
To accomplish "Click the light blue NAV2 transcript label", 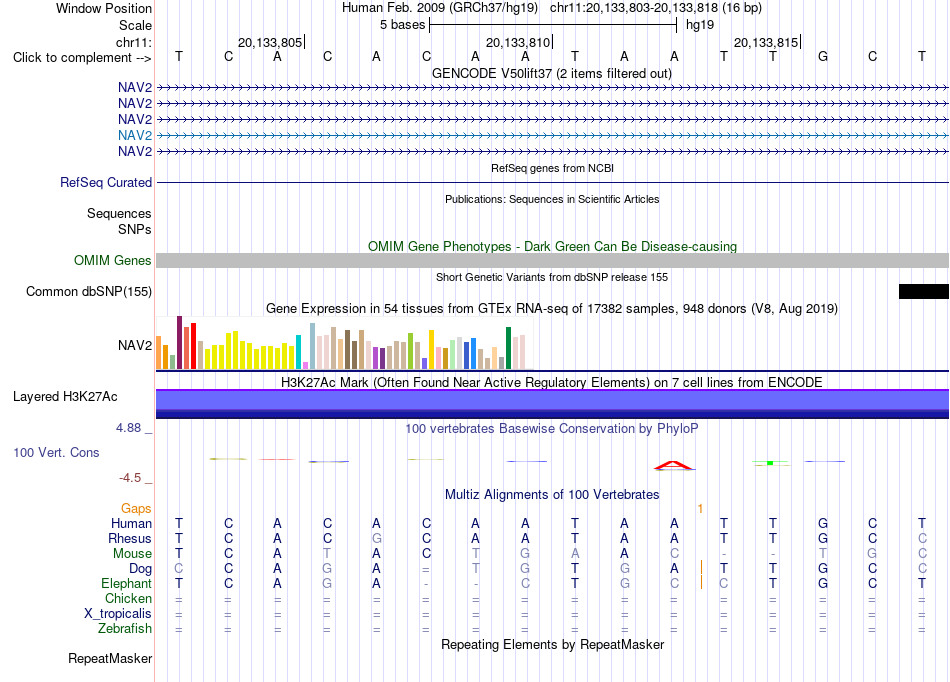I will click(x=135, y=135).
